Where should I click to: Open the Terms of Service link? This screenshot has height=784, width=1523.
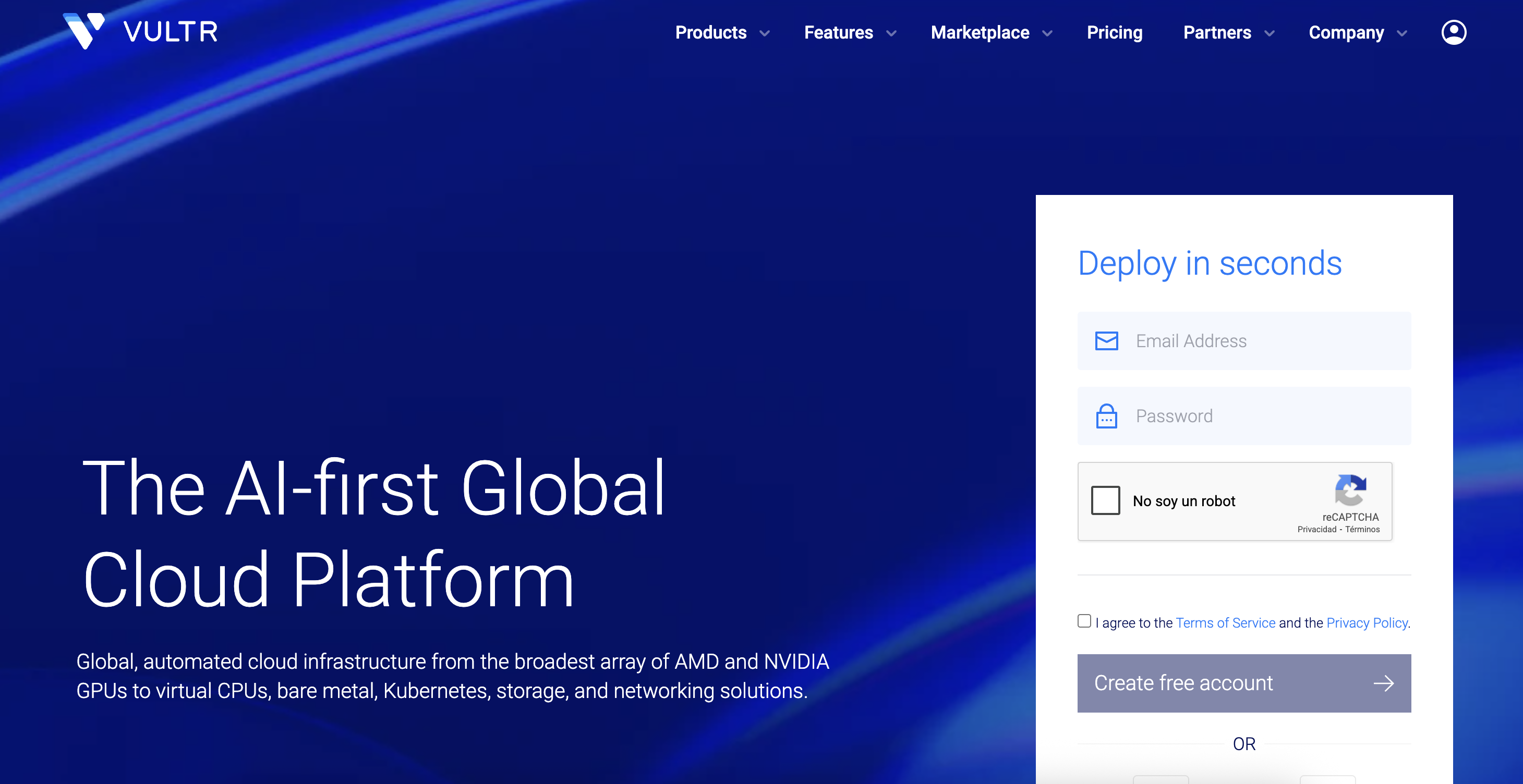pyautogui.click(x=1225, y=623)
